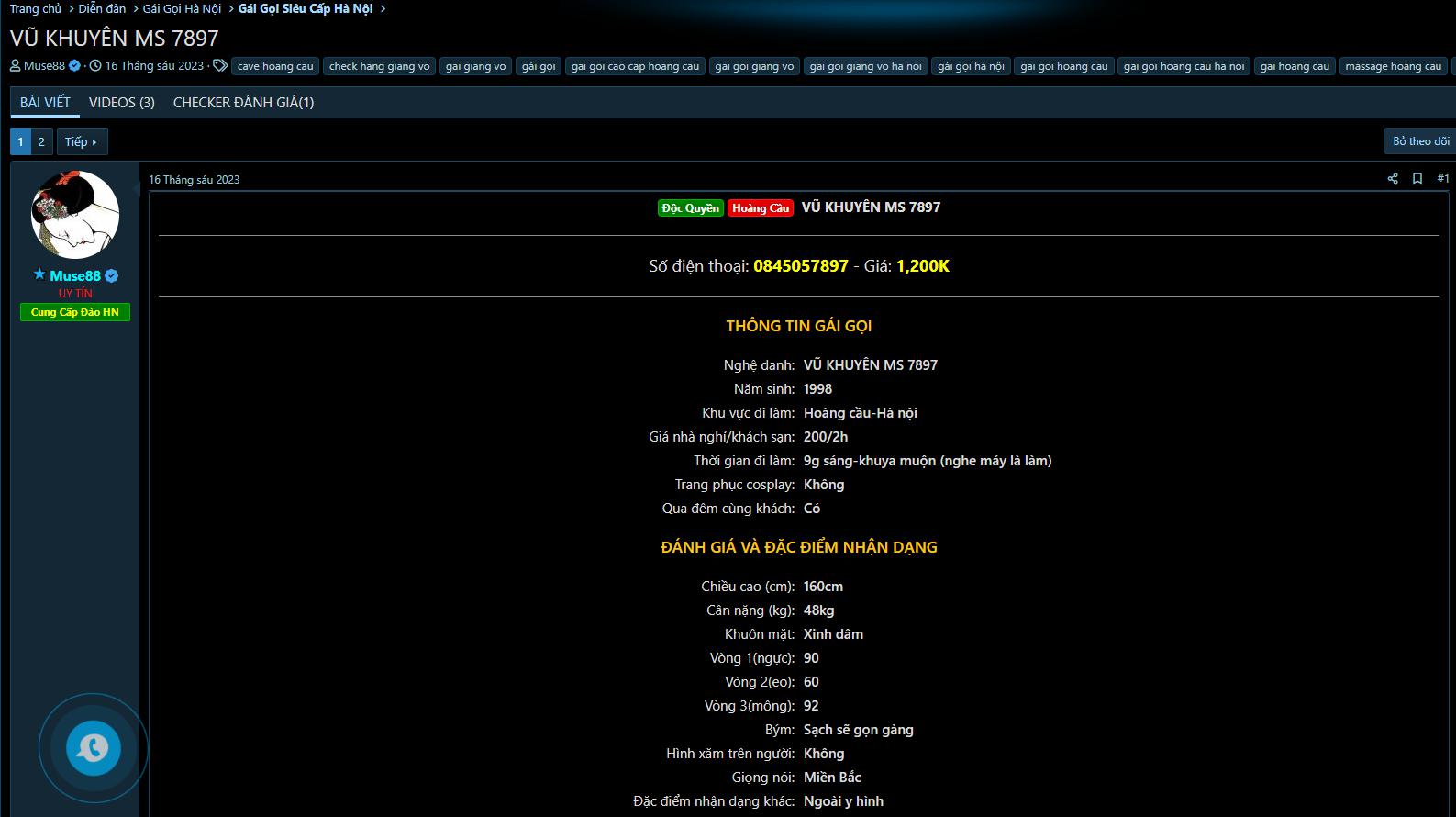The width and height of the screenshot is (1456, 817).
Task: Navigate to Trang chủ in the breadcrumb
Action: (x=36, y=9)
